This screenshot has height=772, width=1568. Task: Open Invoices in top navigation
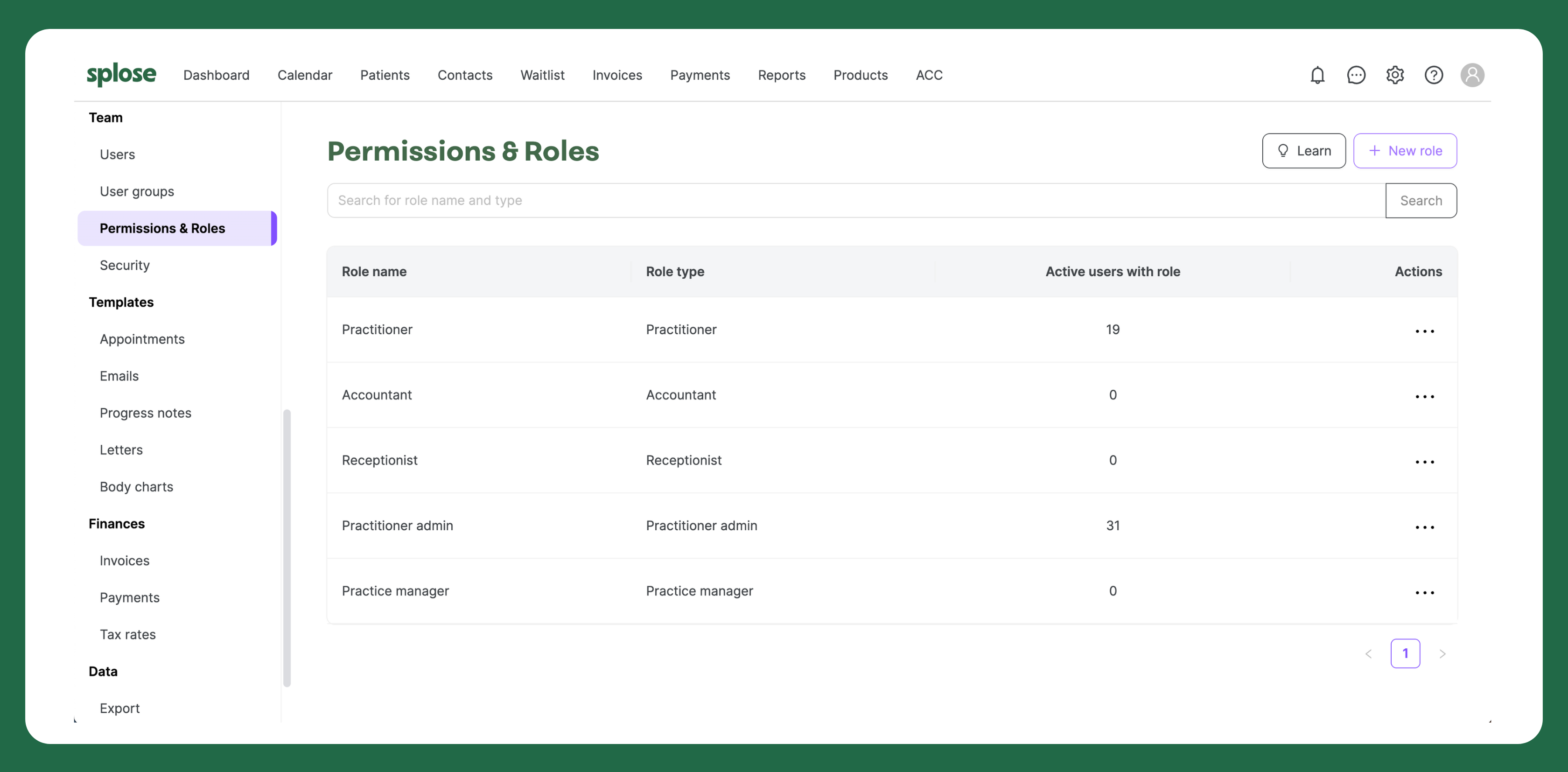tap(617, 75)
